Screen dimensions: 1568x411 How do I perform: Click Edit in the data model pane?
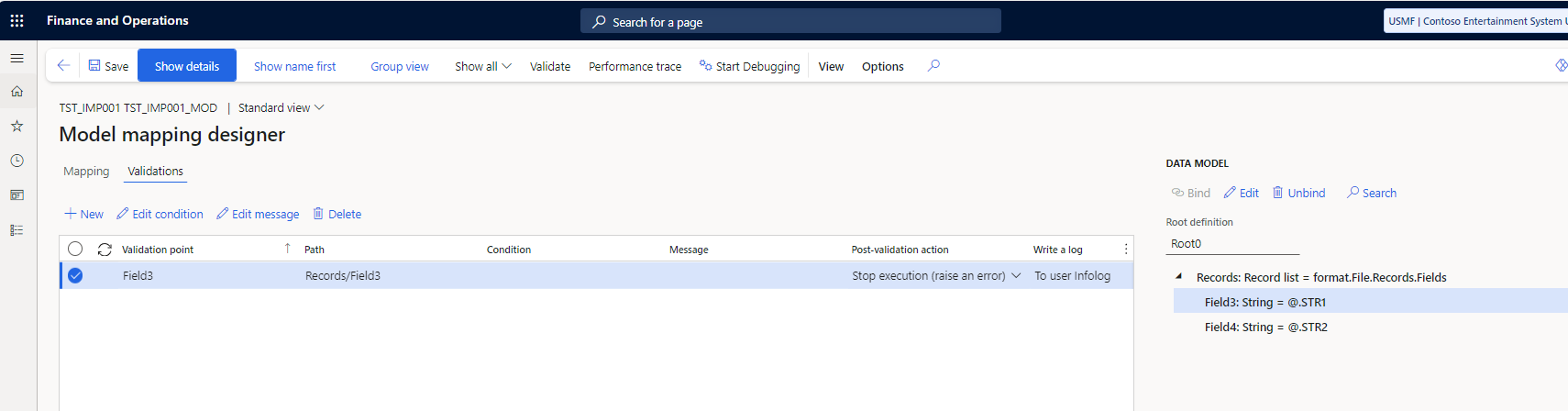1242,193
